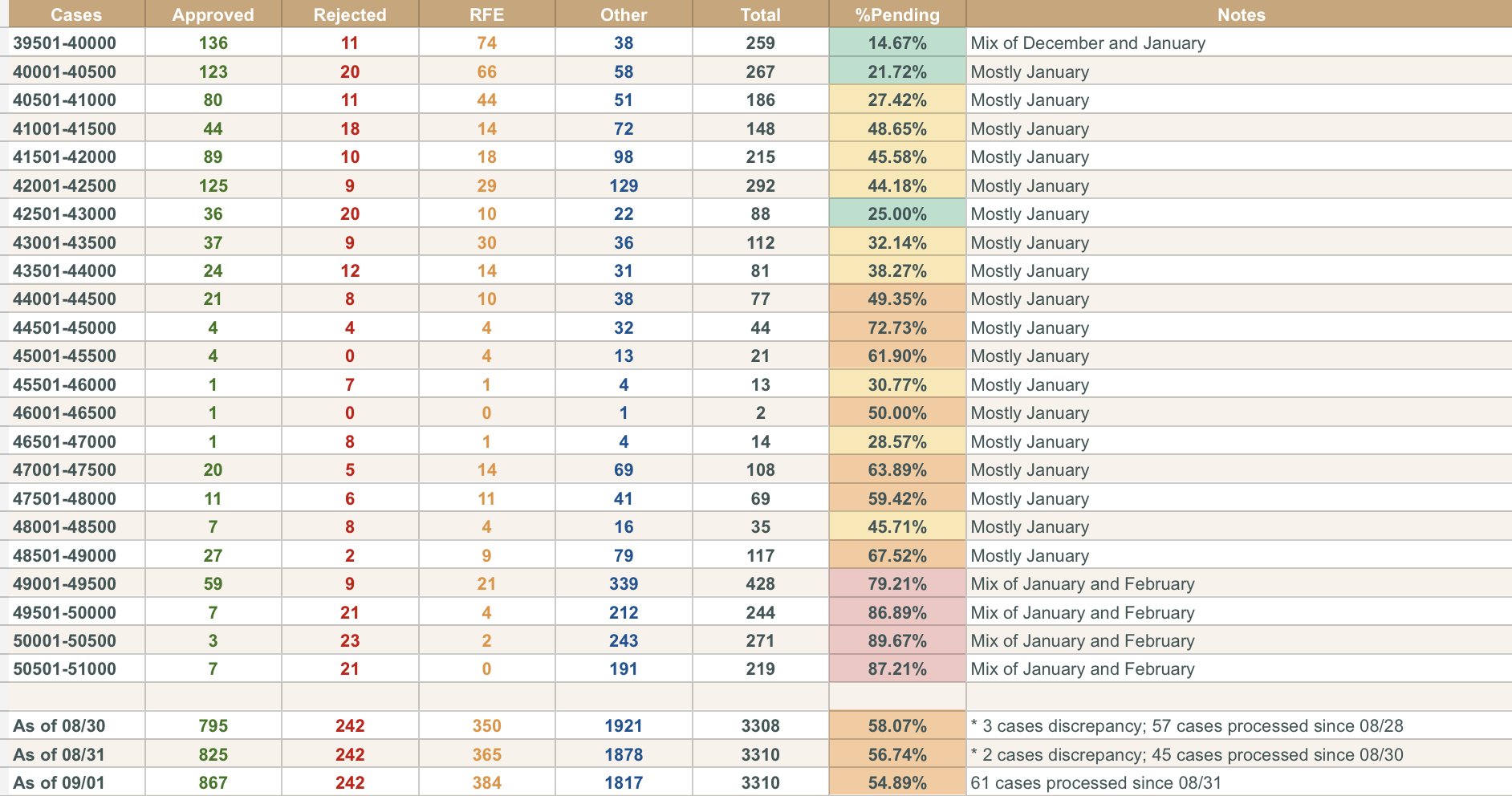This screenshot has width=1512, height=796.
Task: Click the RFE column header
Action: (486, 14)
